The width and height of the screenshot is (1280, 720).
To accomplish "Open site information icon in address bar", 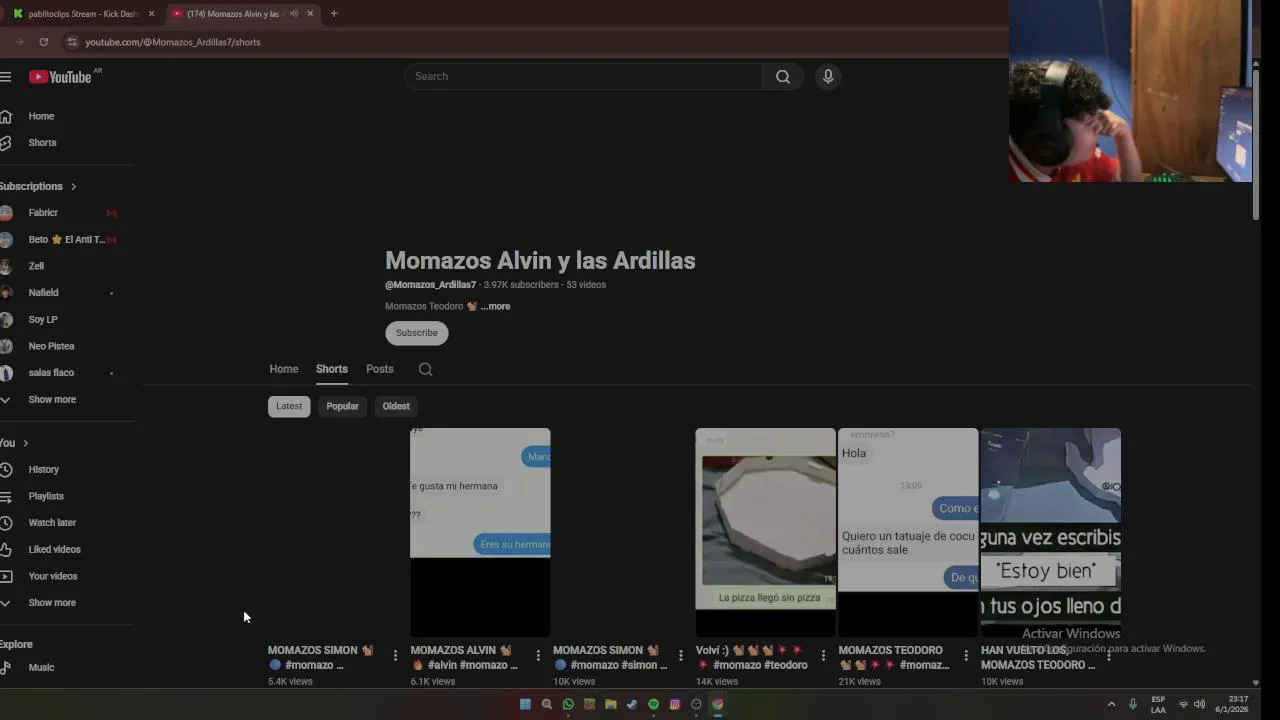I will pos(71,42).
